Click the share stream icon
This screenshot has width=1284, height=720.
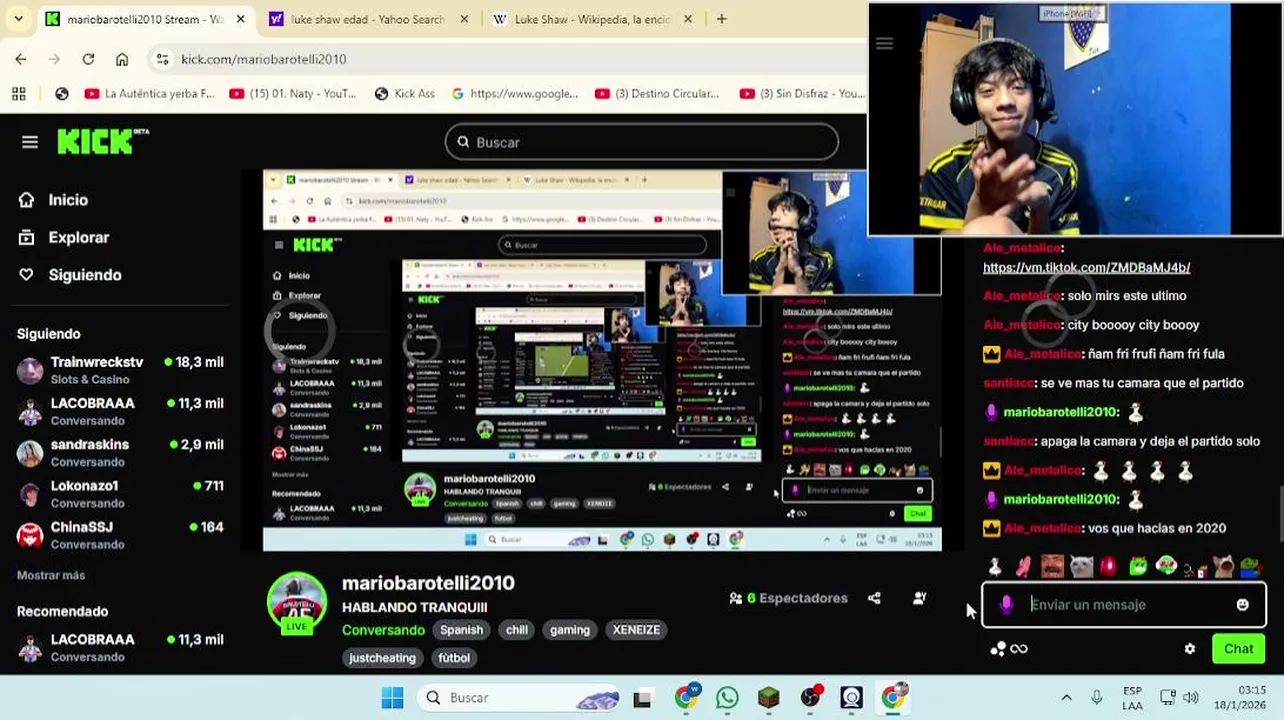pos(875,598)
